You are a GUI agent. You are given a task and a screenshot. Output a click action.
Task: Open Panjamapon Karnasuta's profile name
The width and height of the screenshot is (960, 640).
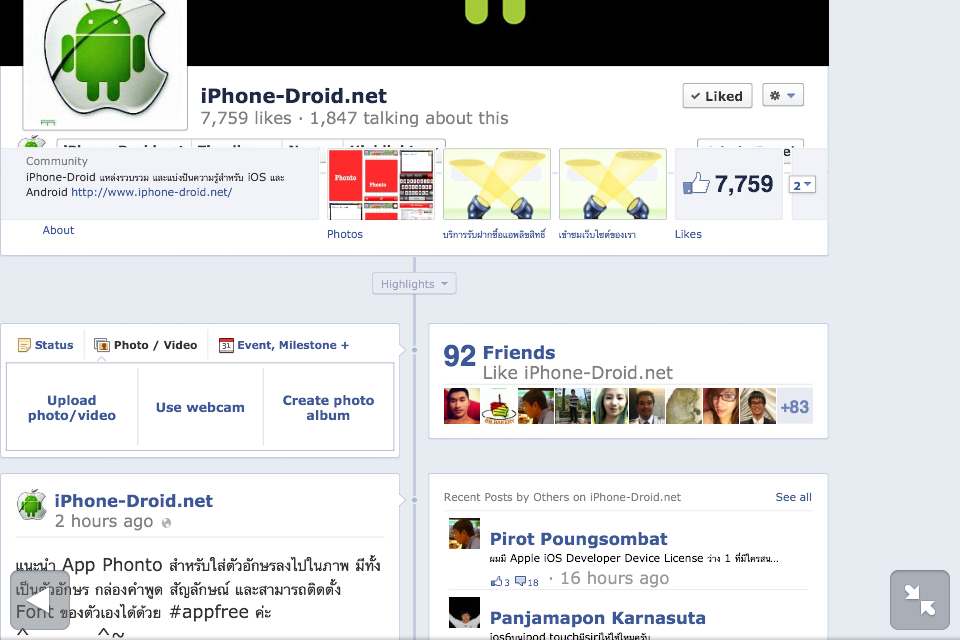[598, 618]
